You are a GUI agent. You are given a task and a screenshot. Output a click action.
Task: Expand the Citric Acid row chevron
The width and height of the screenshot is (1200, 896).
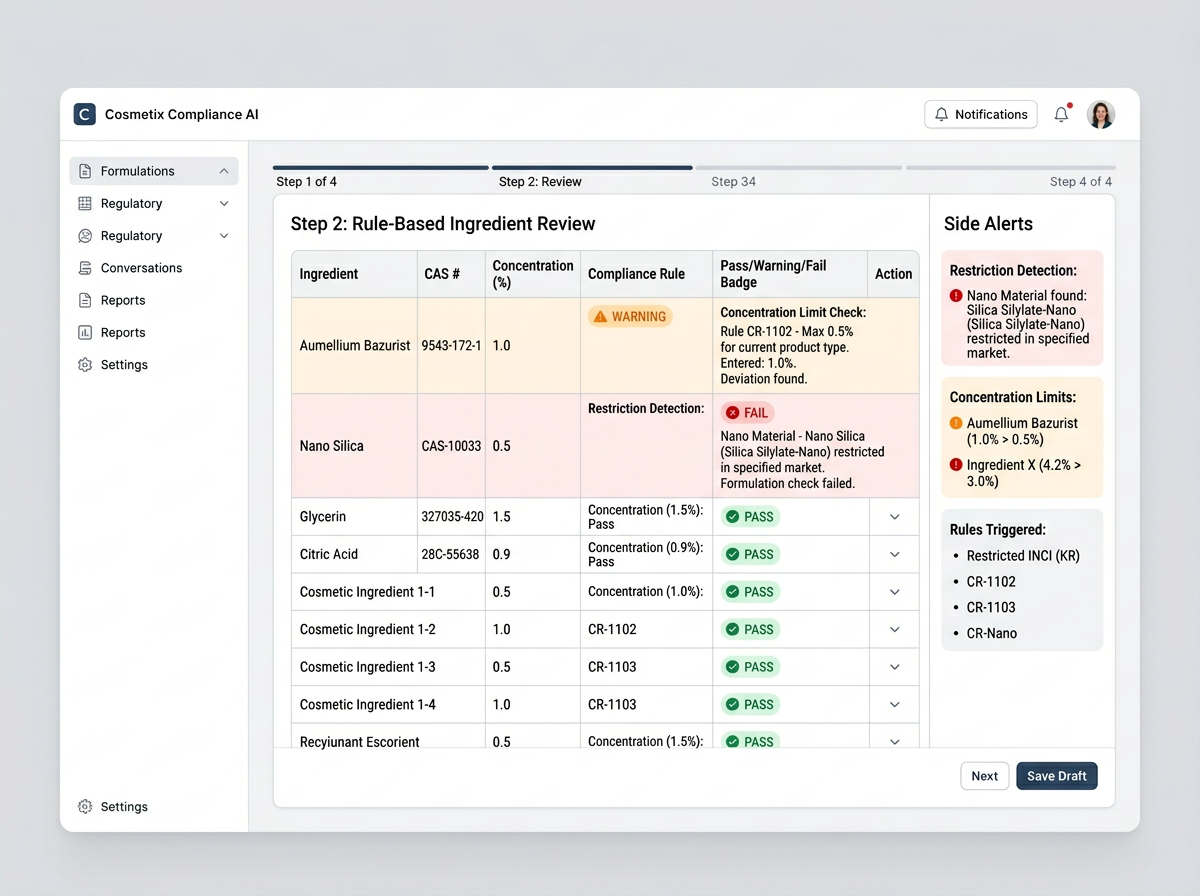click(893, 554)
